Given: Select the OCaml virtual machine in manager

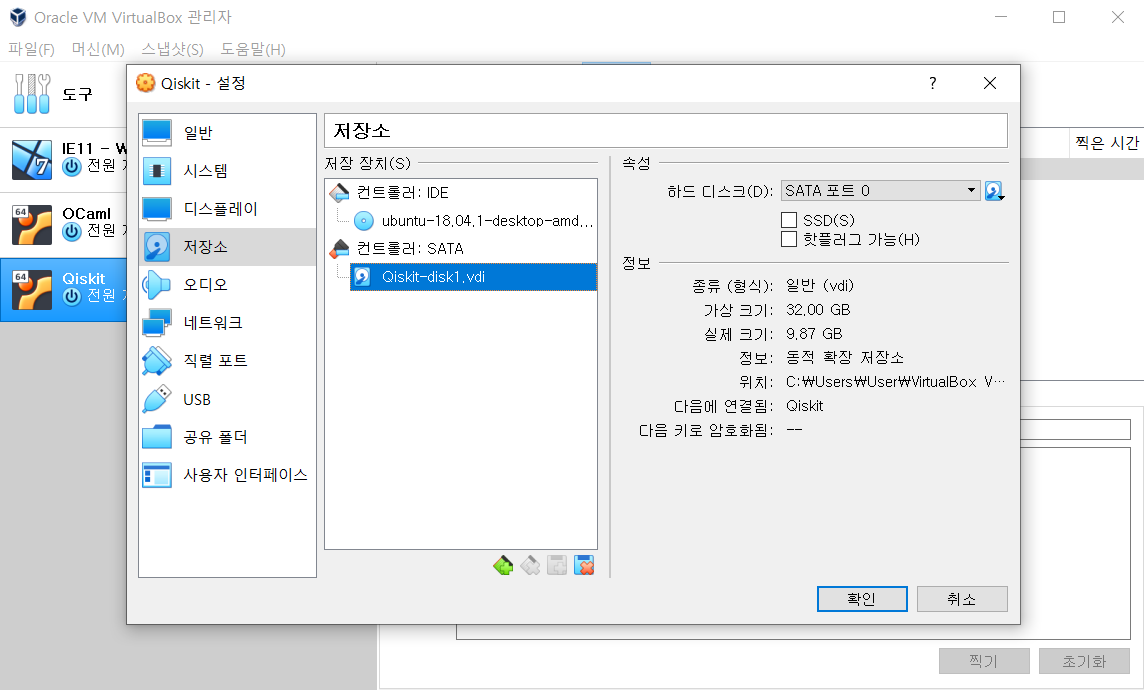Looking at the screenshot, I should pyautogui.click(x=64, y=225).
